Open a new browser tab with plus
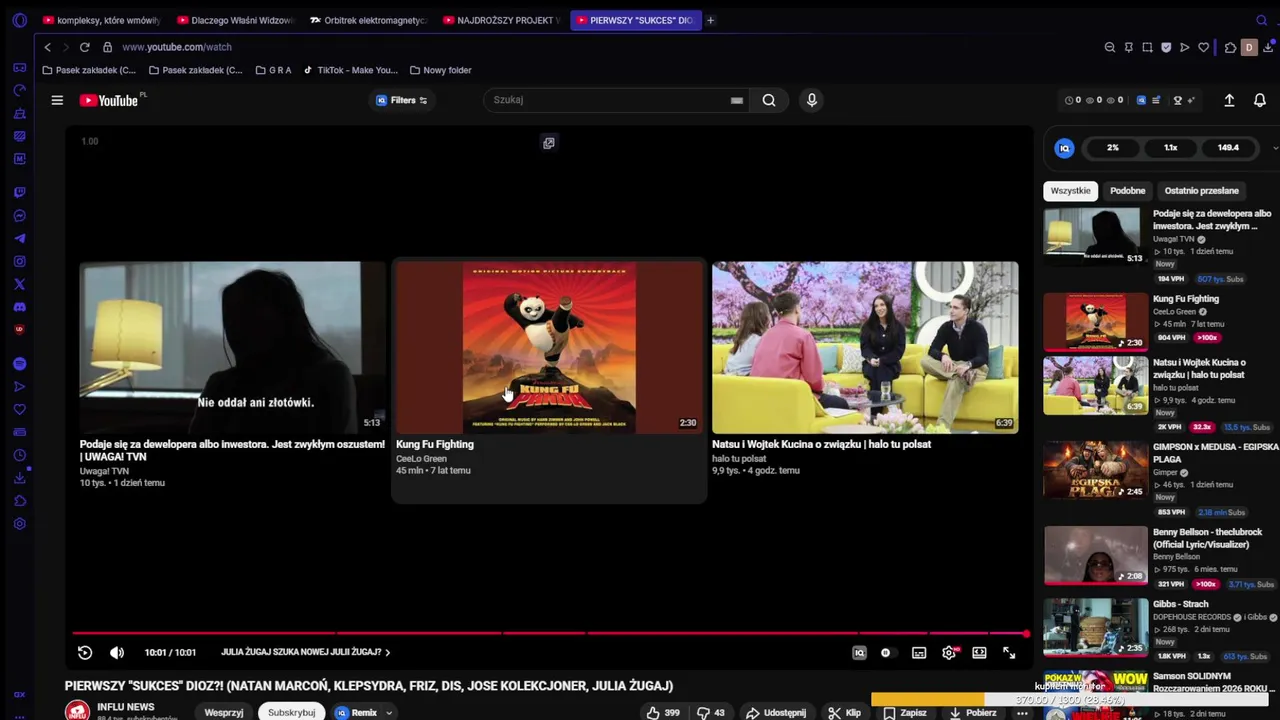1280x720 pixels. (x=710, y=20)
